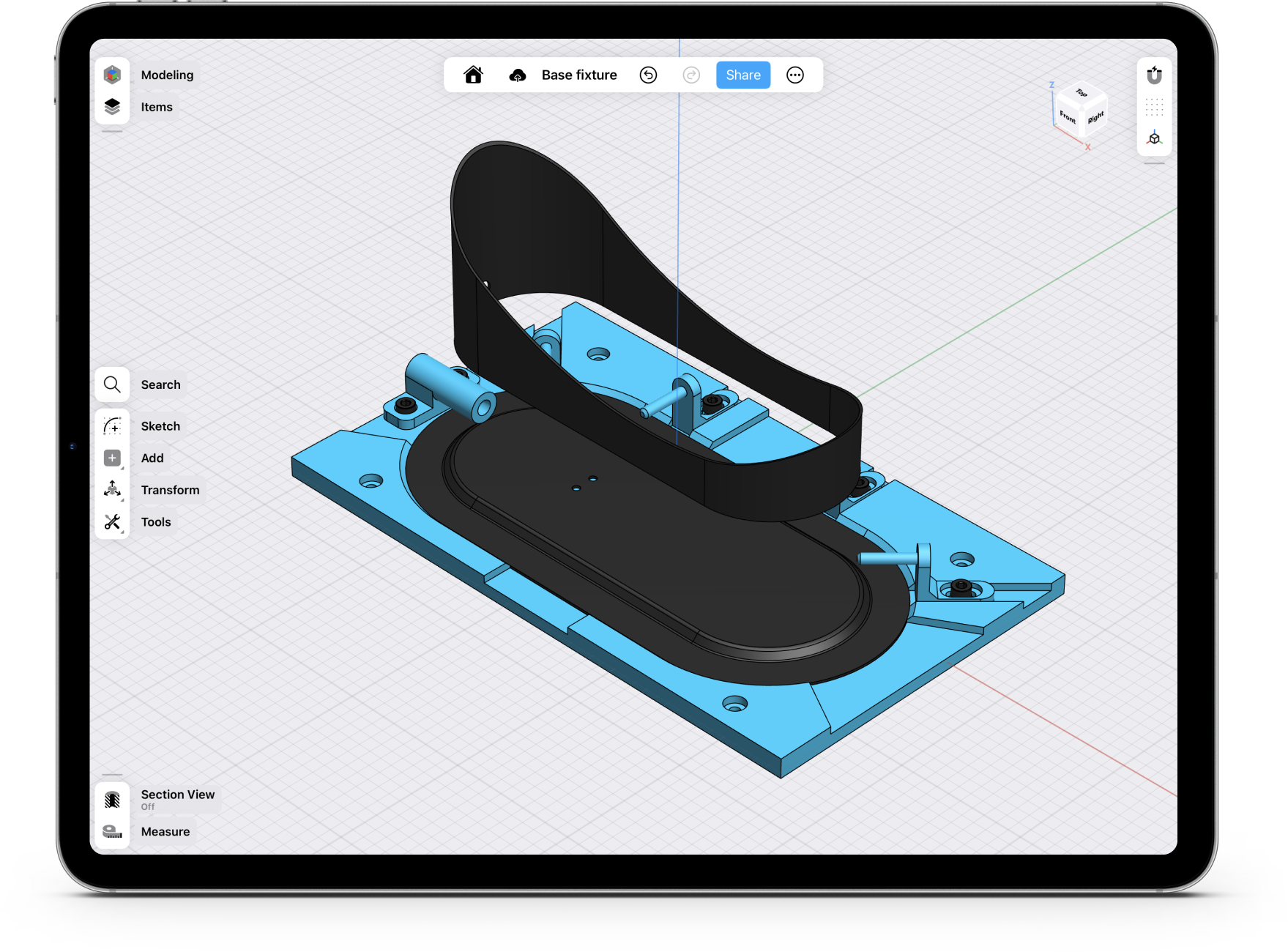Expand the Transform tools icon
This screenshot has height=952, width=1288.
(x=112, y=490)
